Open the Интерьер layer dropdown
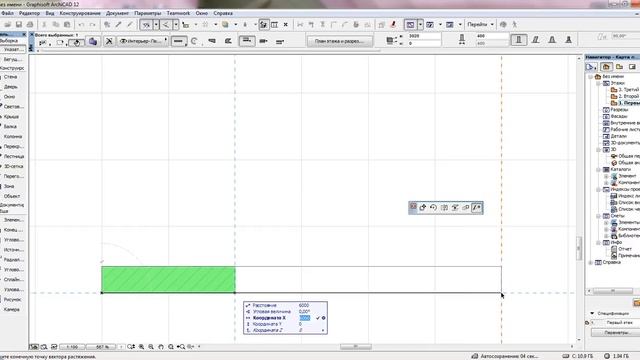640x360 pixels. [143, 41]
